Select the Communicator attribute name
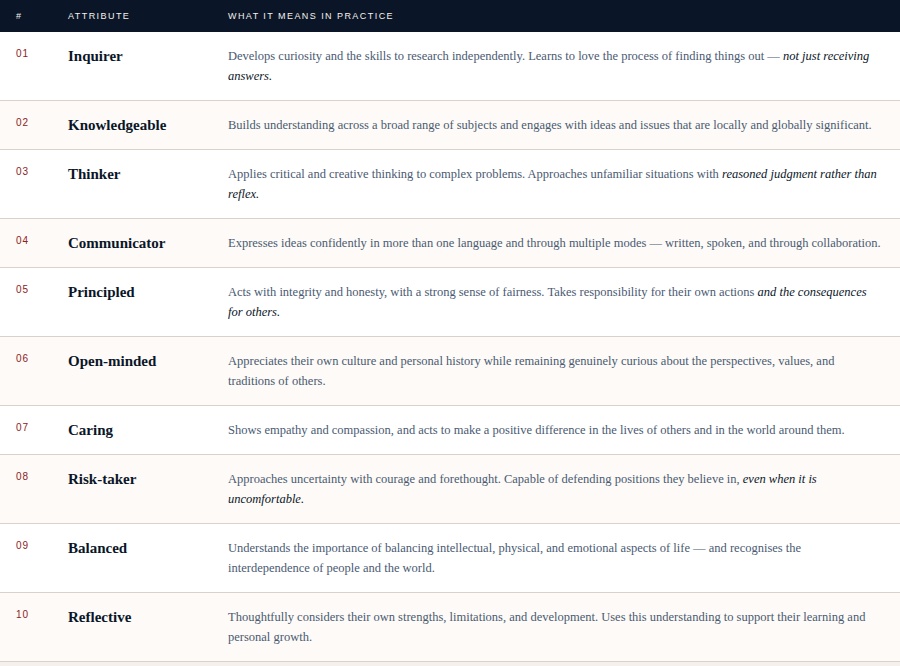 click(117, 243)
